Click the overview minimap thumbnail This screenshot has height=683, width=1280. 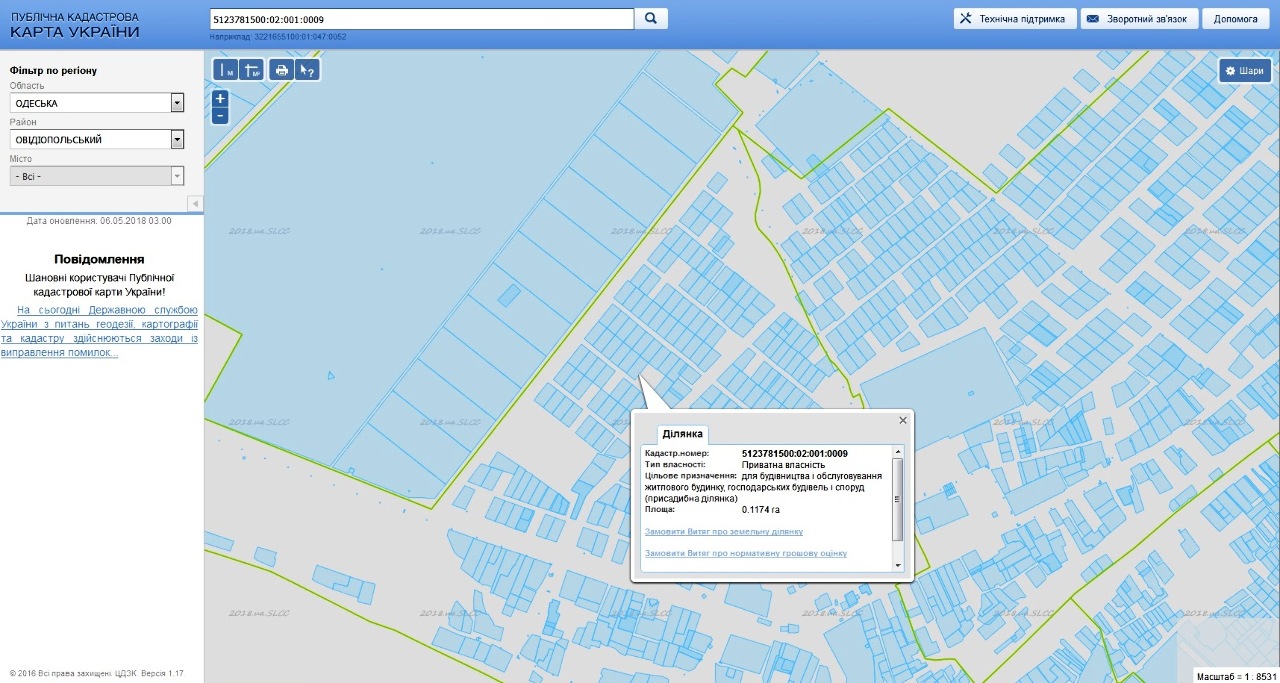click(1228, 641)
